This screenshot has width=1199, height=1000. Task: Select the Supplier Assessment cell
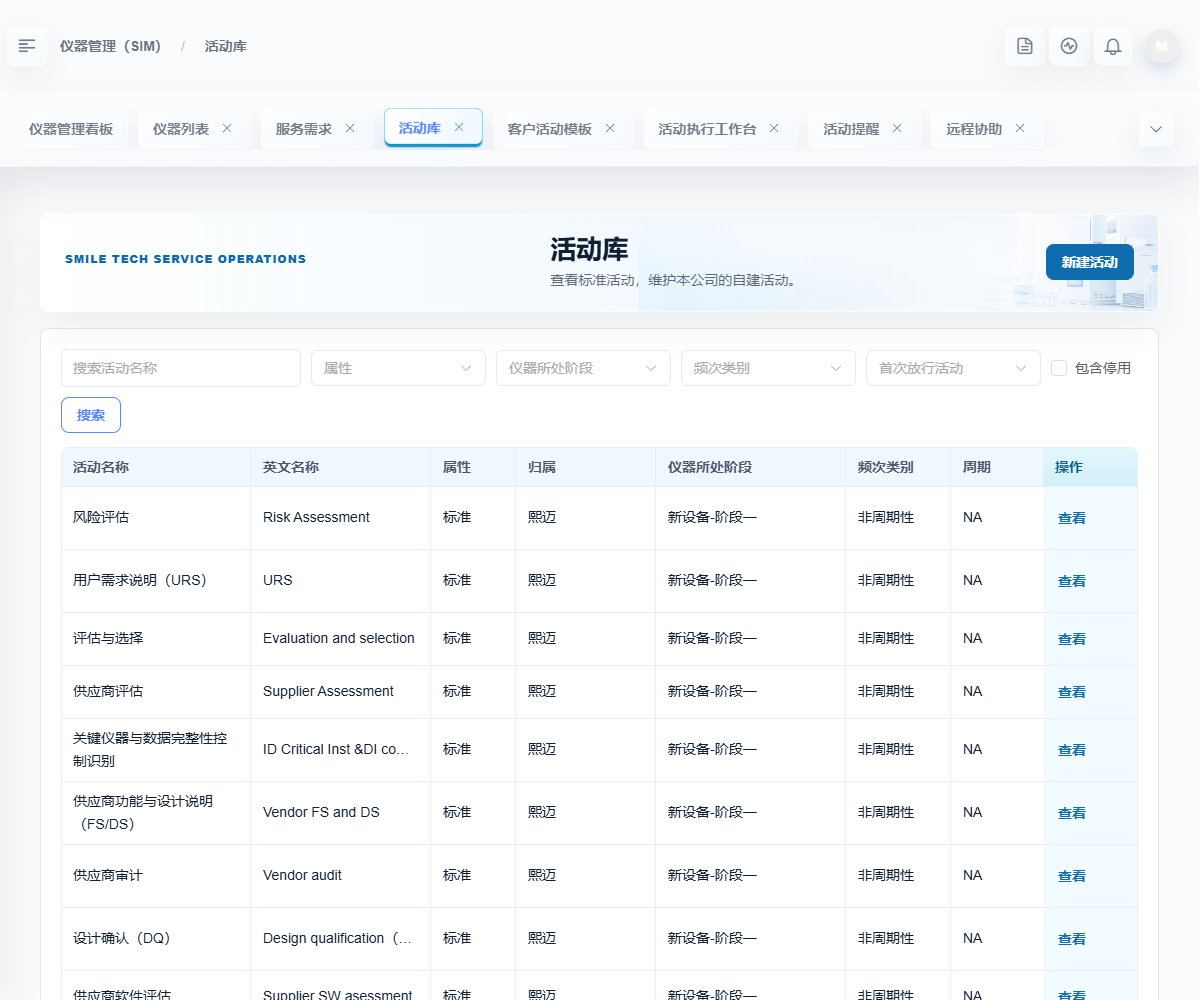click(340, 691)
